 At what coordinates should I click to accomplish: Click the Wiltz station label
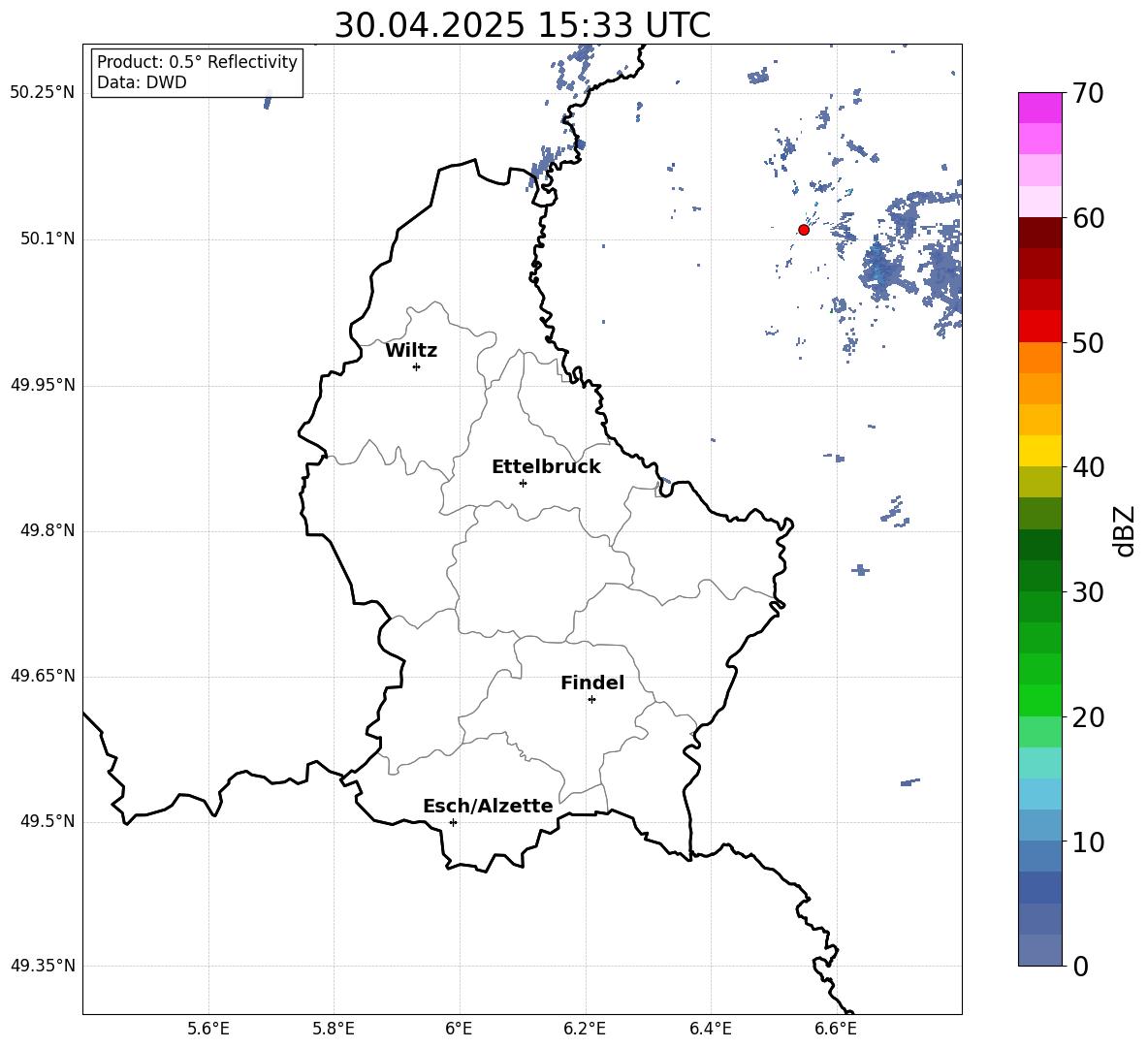coord(411,351)
